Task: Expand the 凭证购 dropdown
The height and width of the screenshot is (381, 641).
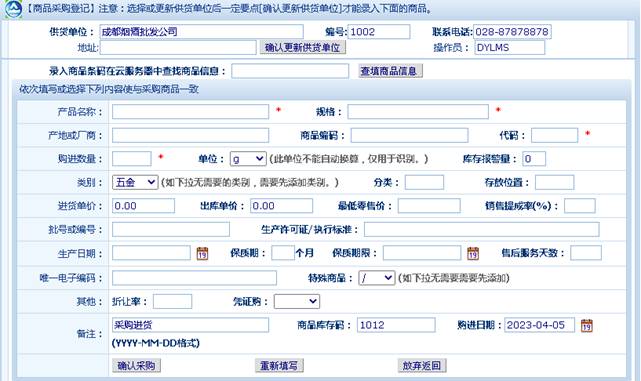Action: (x=297, y=302)
